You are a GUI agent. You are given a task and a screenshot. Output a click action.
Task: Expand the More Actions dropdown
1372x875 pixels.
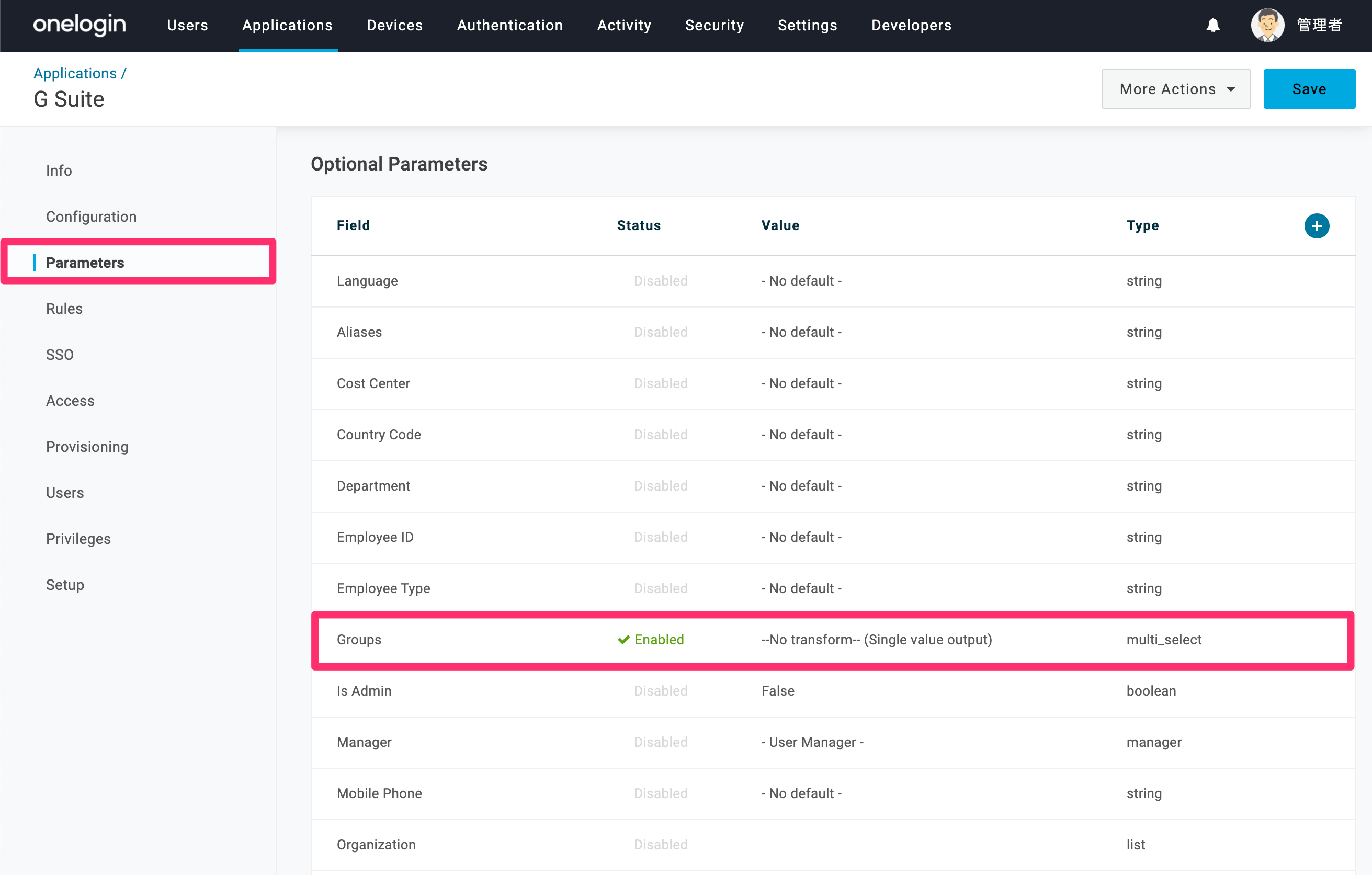pos(1175,89)
